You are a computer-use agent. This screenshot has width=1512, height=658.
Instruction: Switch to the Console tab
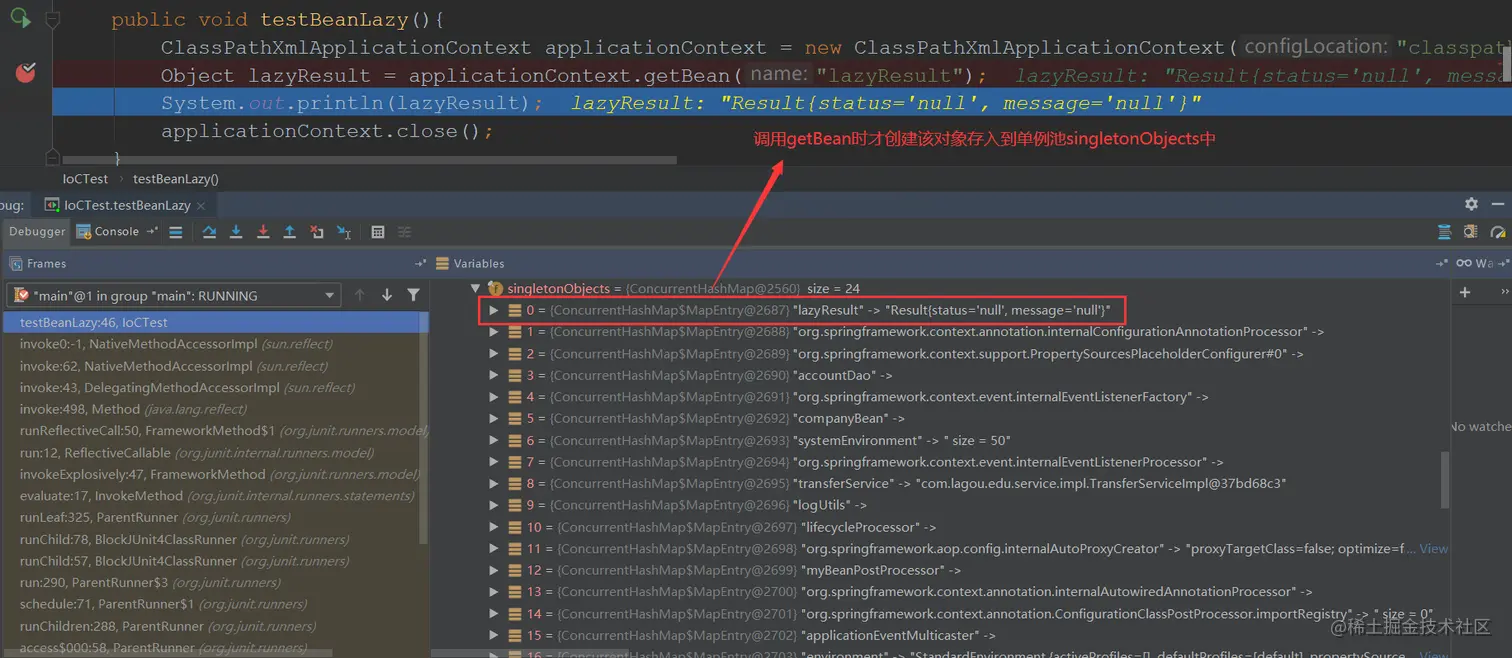pos(108,231)
